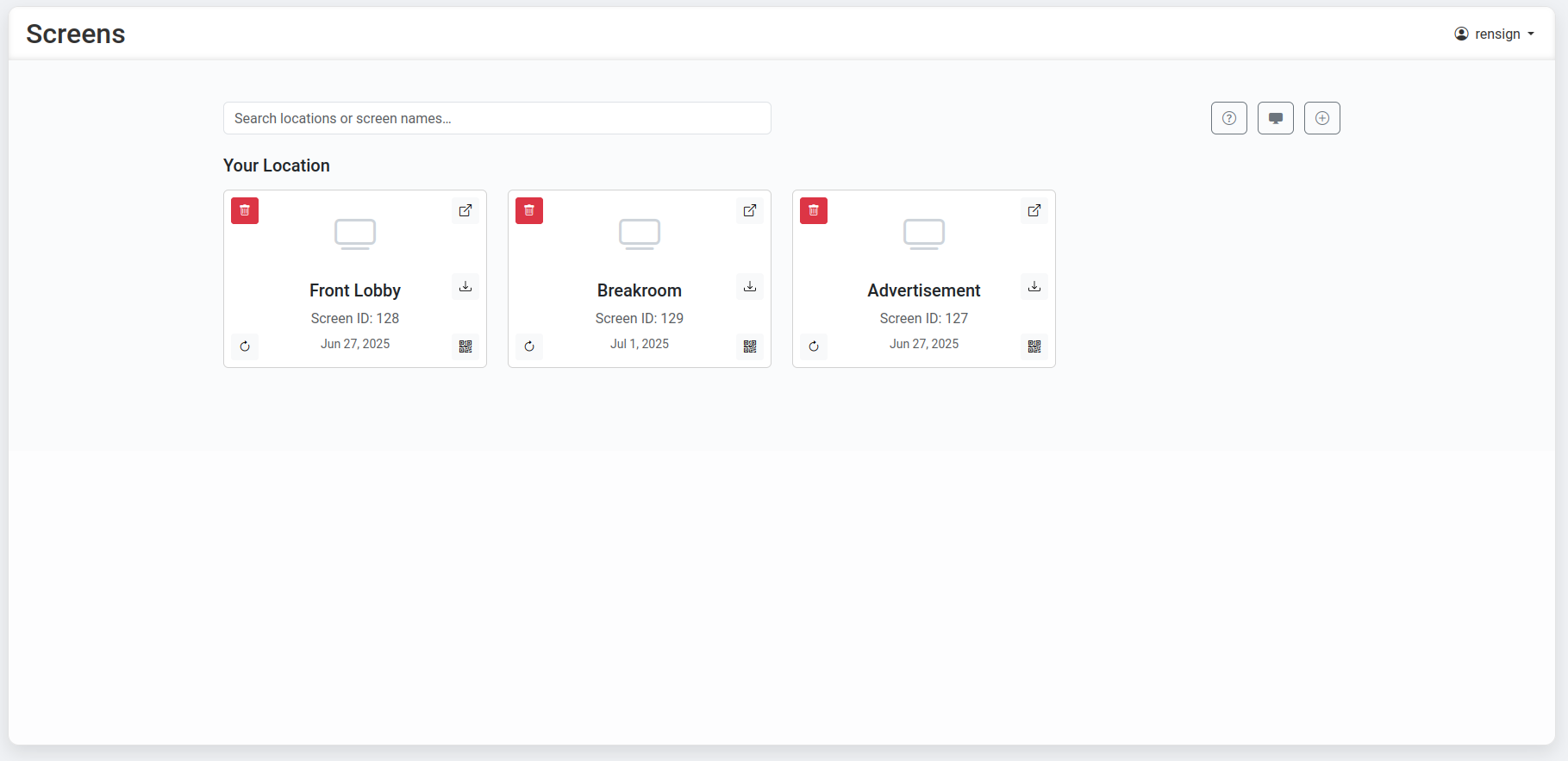
Task: Click the monitor display button in toolbar
Action: click(x=1276, y=118)
